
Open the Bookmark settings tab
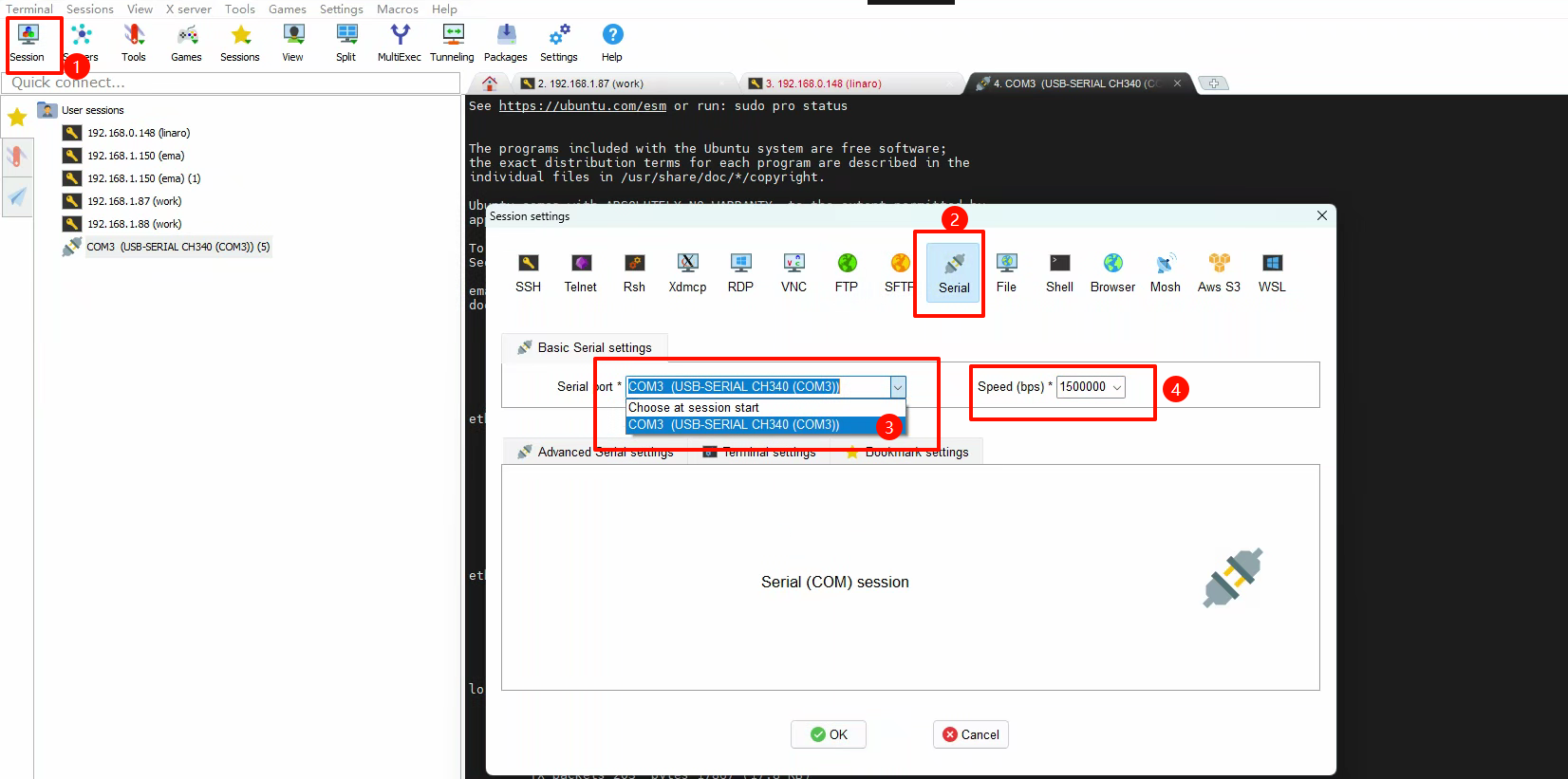906,452
